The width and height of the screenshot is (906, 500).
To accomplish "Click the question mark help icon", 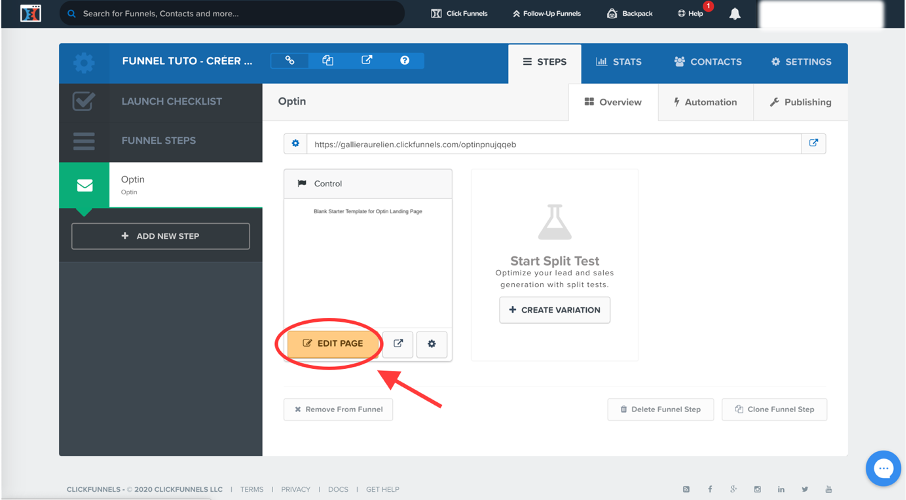I will click(404, 61).
